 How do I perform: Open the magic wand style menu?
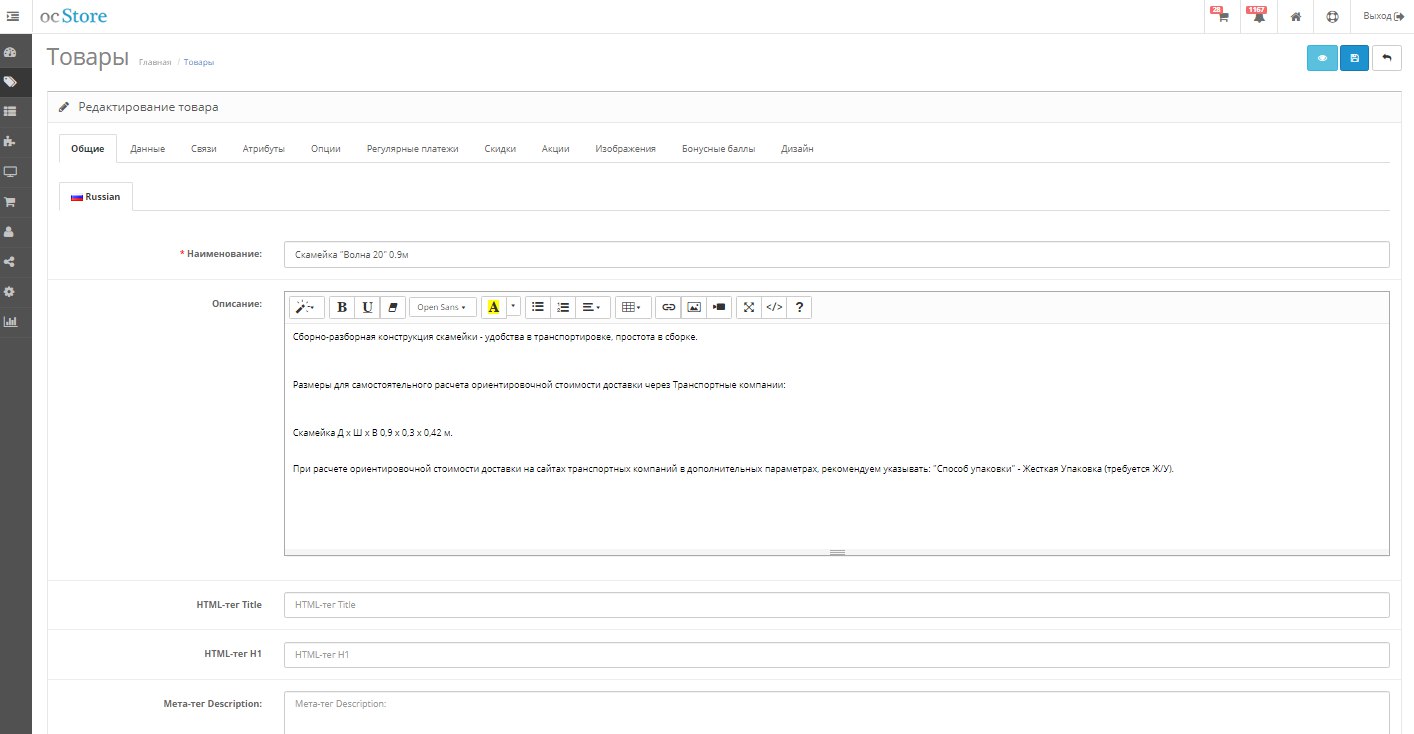[x=307, y=307]
